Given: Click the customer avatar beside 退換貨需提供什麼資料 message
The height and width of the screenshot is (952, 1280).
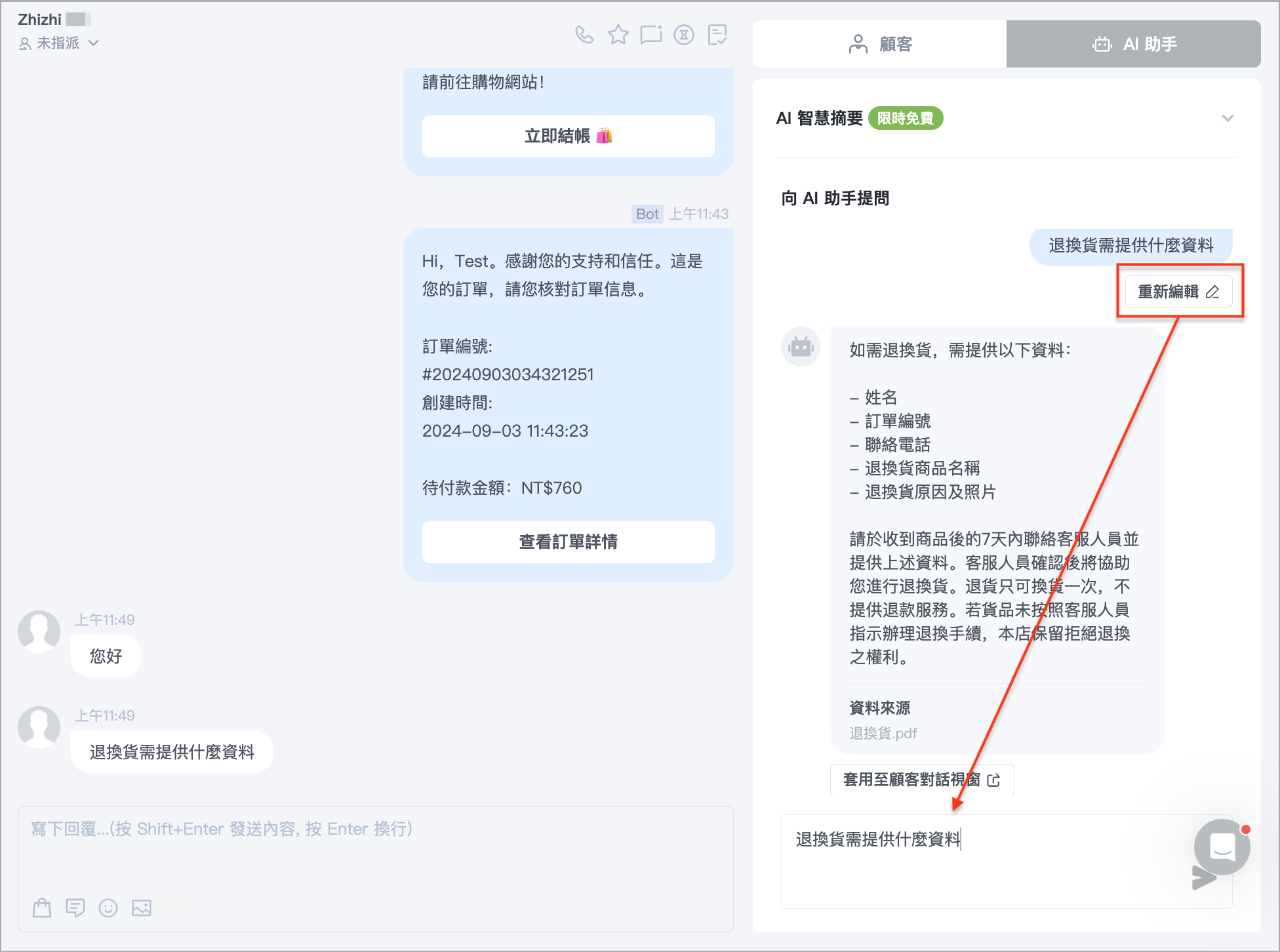Looking at the screenshot, I should pos(39,727).
